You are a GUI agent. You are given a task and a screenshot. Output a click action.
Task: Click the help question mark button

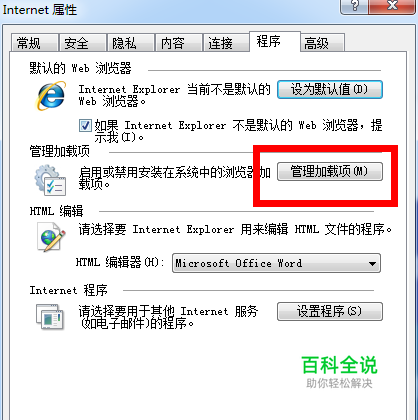(355, 6)
